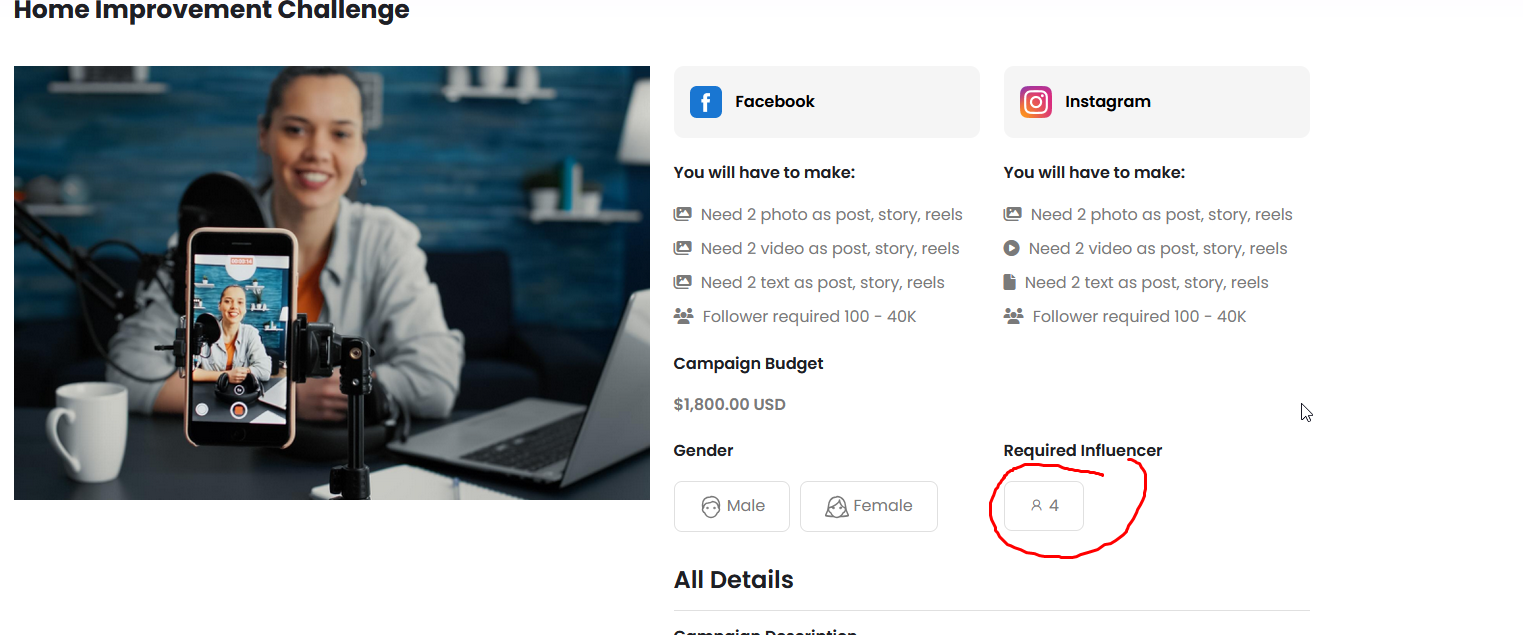Click the Home Improvement Challenge title
1523x635 pixels.
pyautogui.click(x=212, y=11)
